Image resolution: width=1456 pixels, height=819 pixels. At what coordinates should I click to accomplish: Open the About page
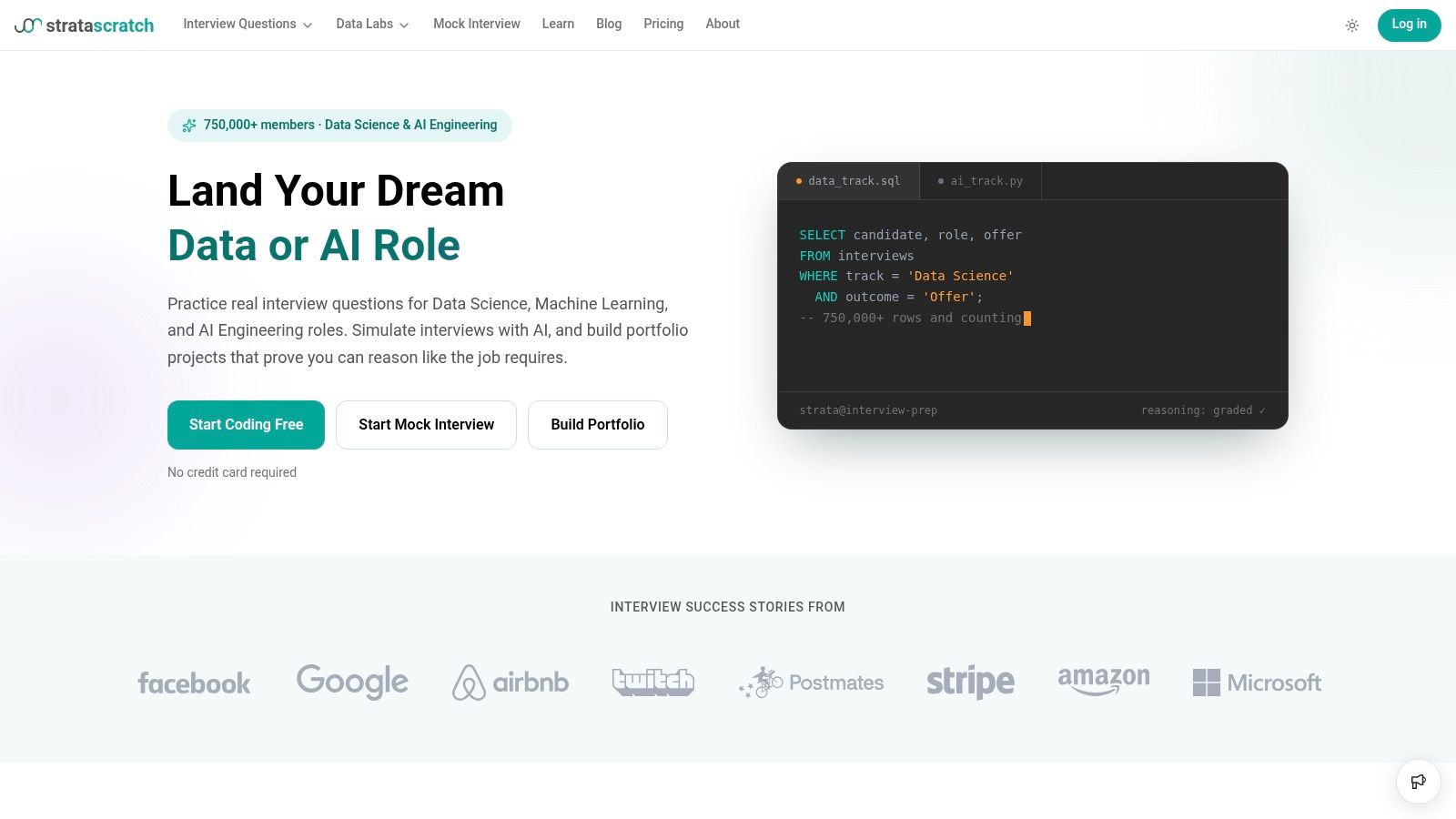[723, 25]
